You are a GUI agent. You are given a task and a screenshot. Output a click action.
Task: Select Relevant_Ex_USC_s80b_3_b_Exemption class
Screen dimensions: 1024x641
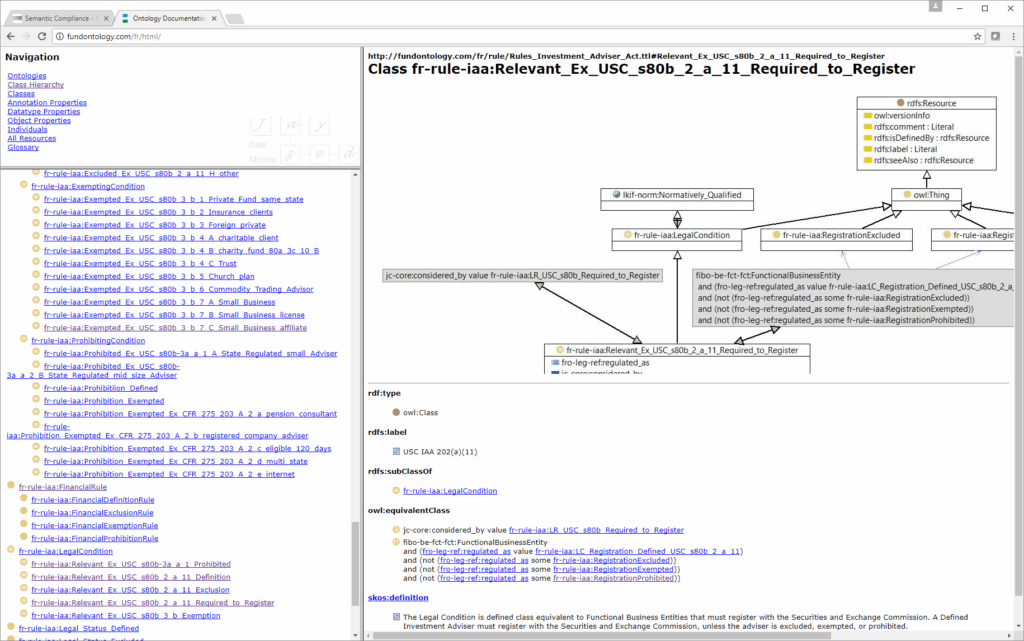[x=126, y=616]
